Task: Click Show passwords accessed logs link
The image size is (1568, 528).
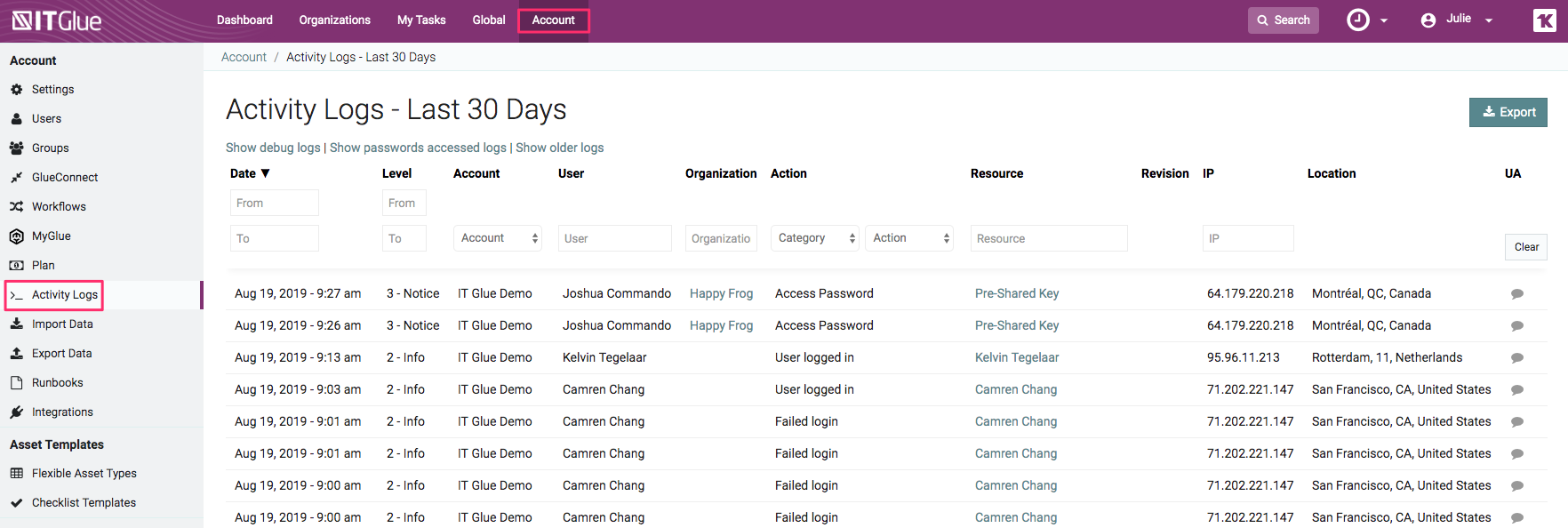Action: (418, 148)
